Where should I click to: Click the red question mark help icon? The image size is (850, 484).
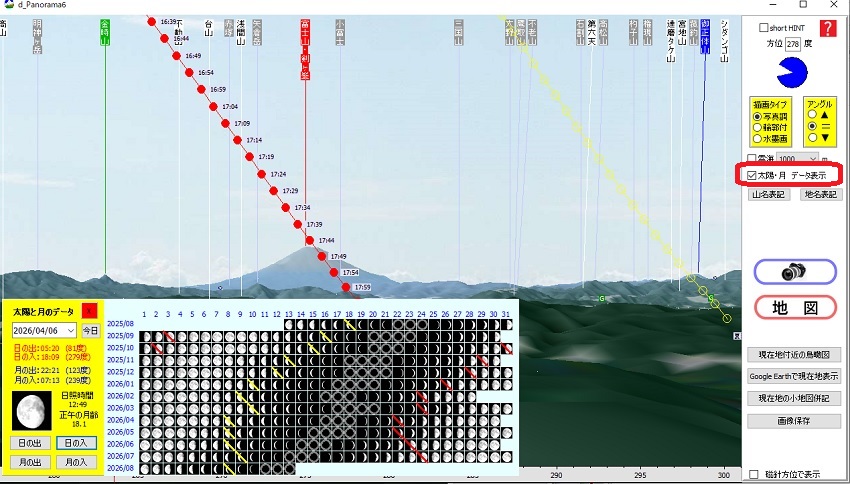tap(827, 28)
